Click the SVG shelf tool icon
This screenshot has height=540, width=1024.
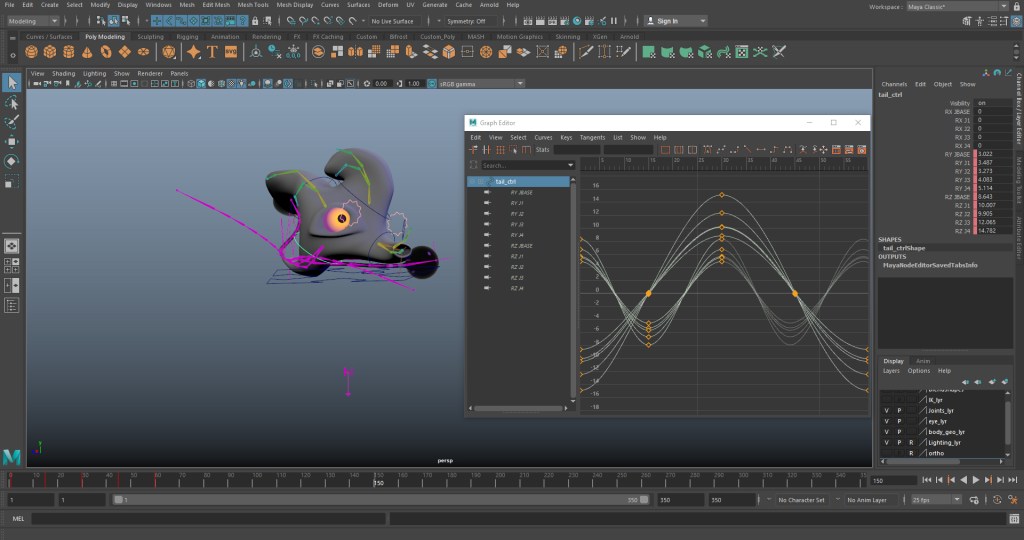(x=231, y=52)
